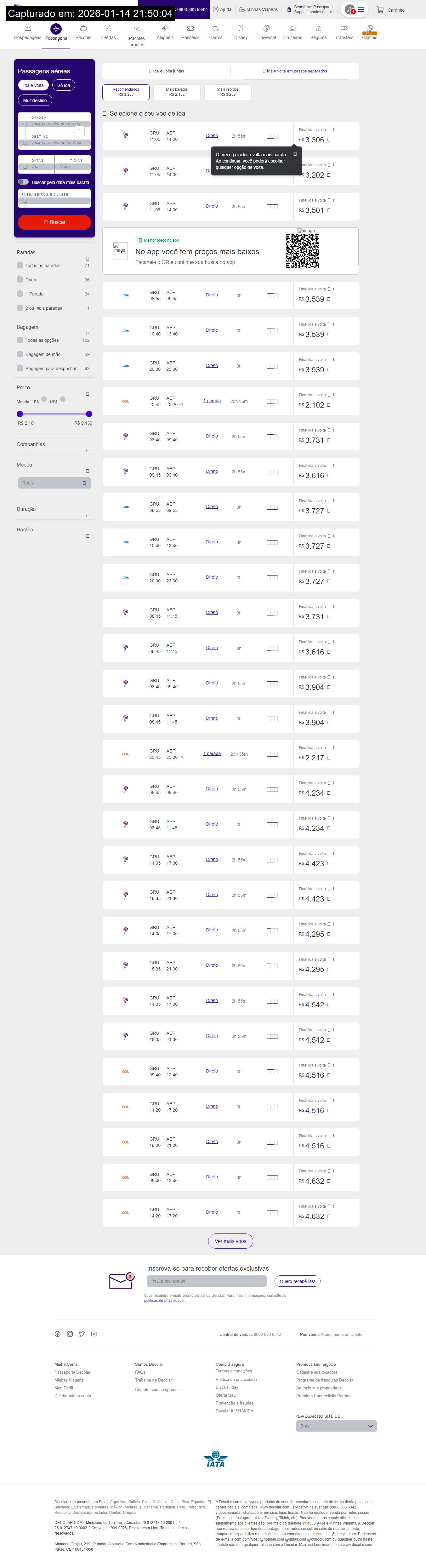Open the YouTube footer icon
The width and height of the screenshot is (426, 1568).
(x=94, y=1334)
